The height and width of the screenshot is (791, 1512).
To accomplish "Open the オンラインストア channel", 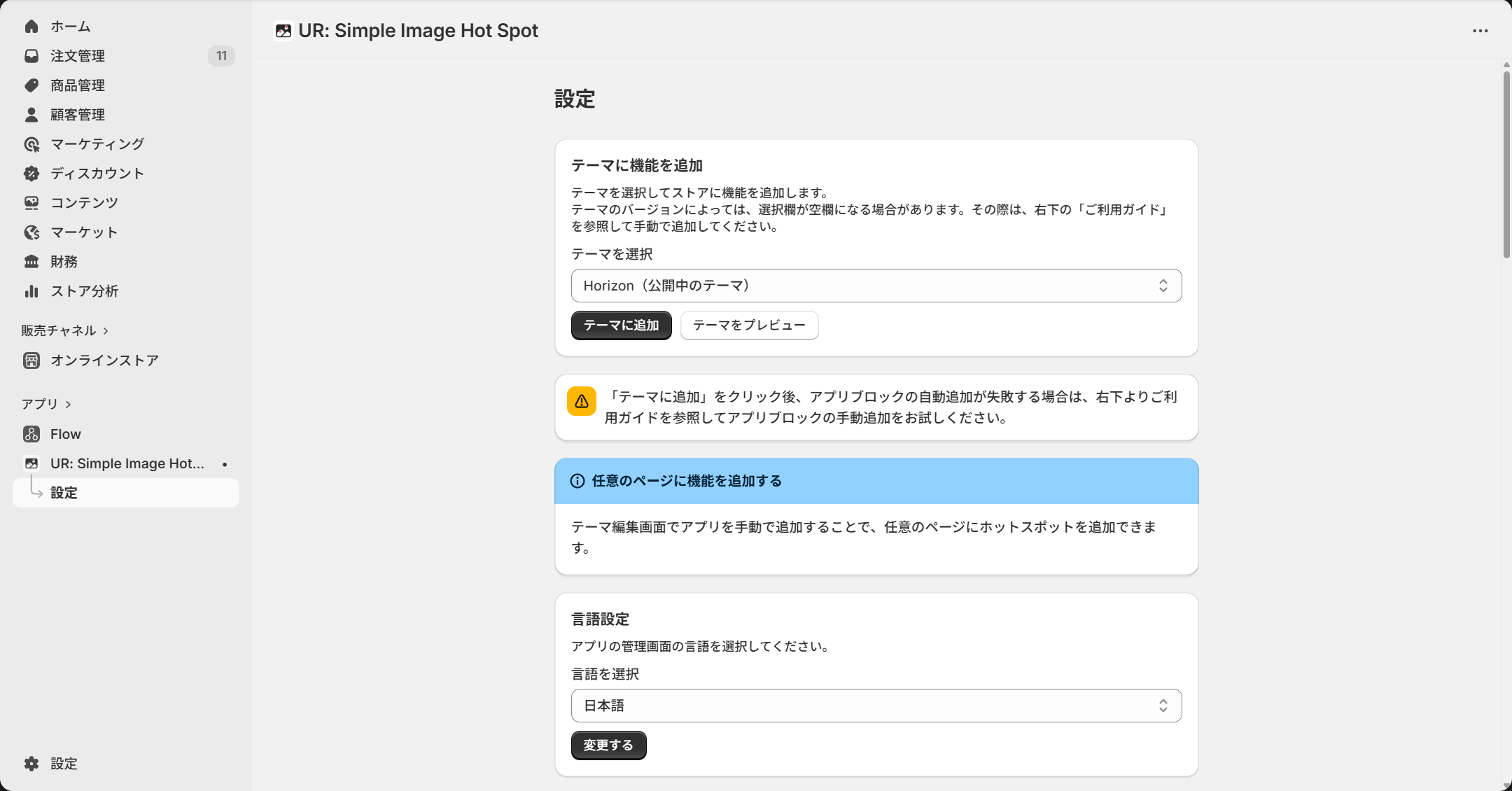I will [x=105, y=360].
